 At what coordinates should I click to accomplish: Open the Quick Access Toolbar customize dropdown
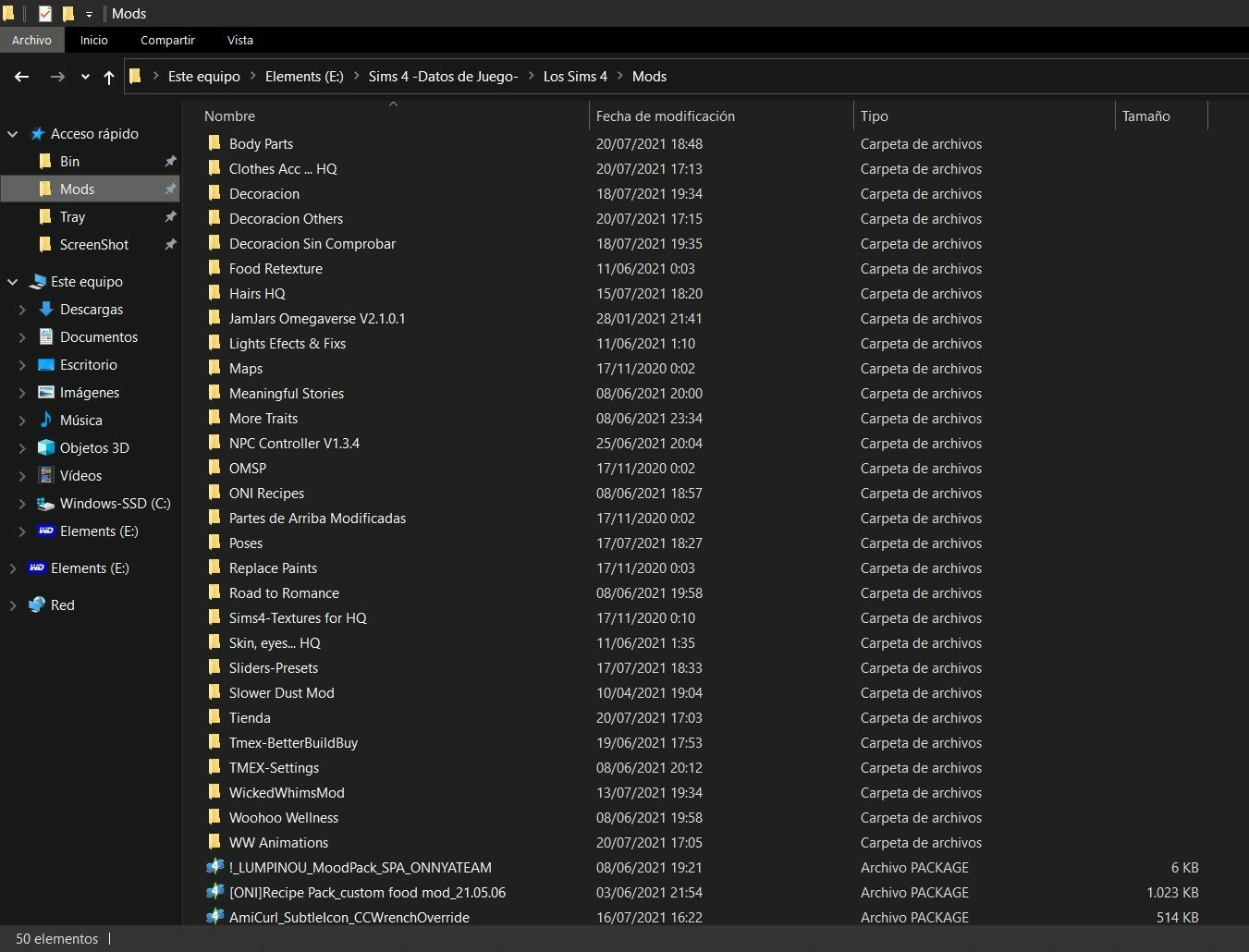point(89,14)
